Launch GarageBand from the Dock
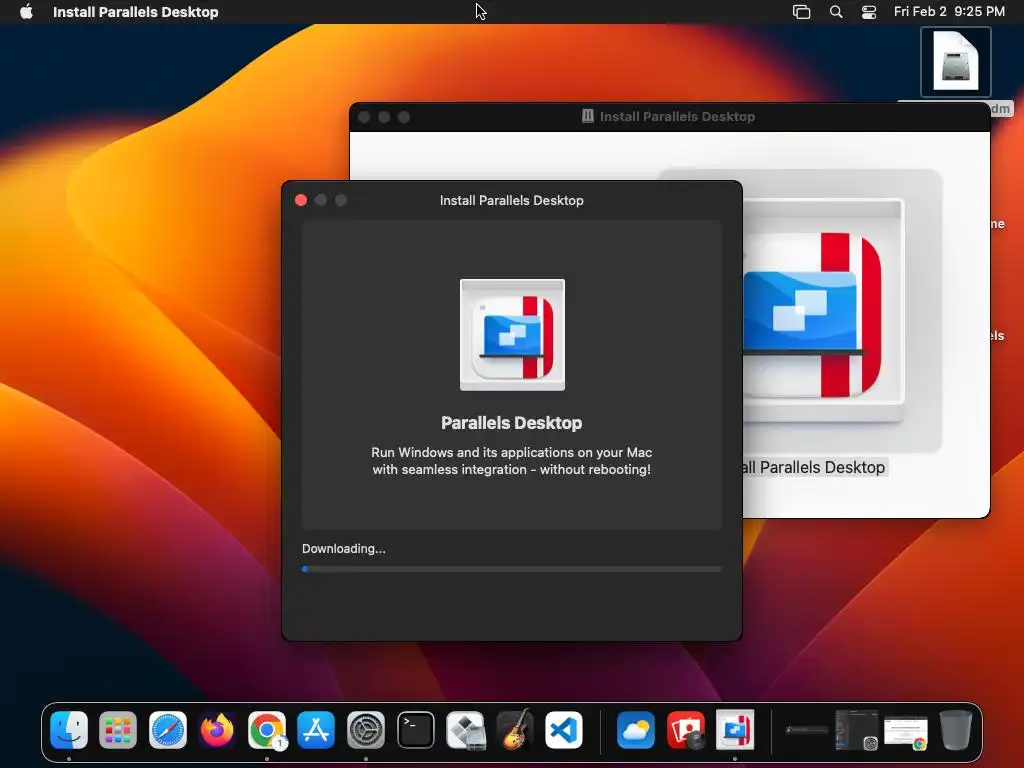Viewport: 1024px width, 768px height. 515,729
